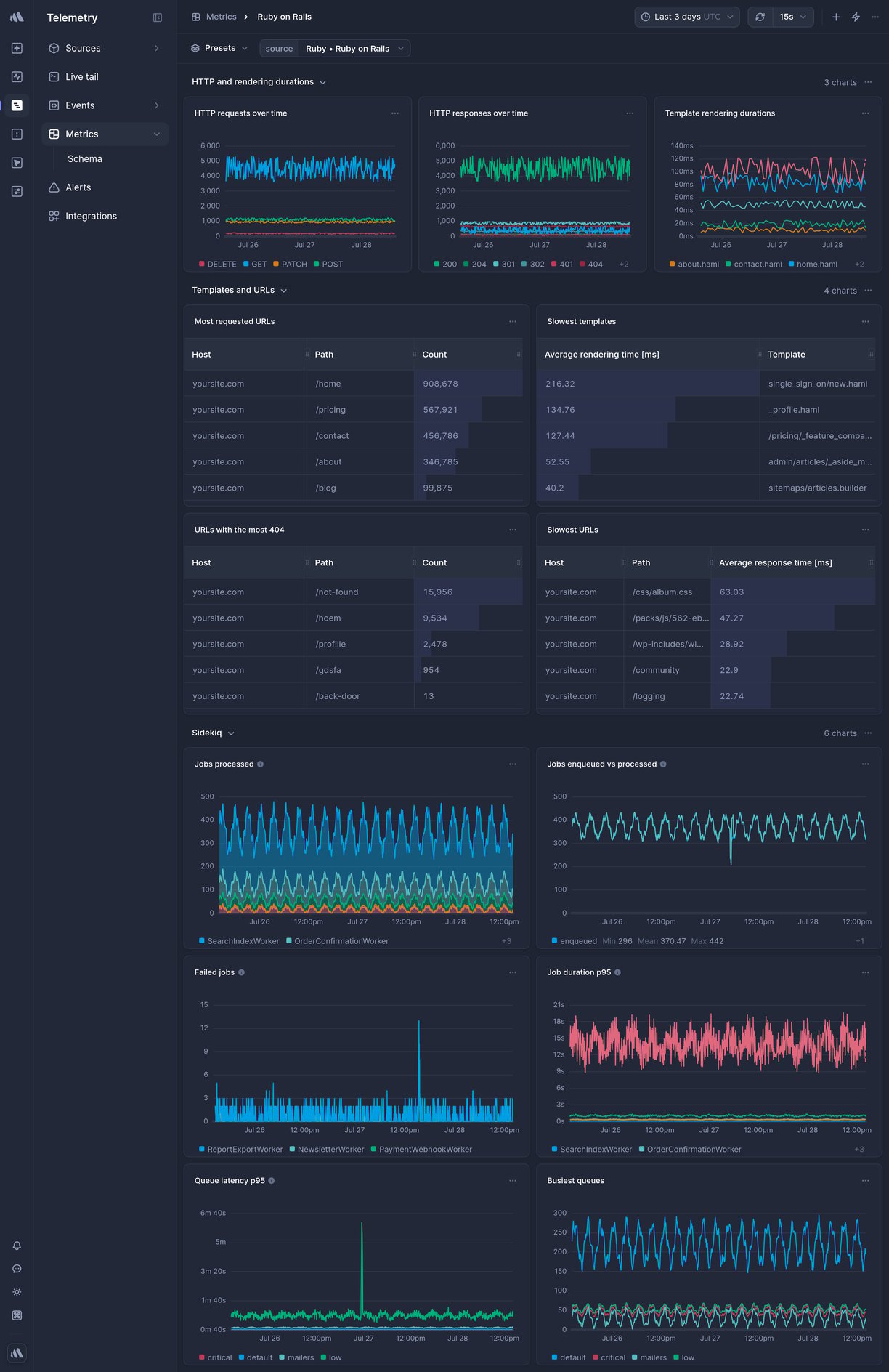Open the Integrations grid icon

click(54, 216)
